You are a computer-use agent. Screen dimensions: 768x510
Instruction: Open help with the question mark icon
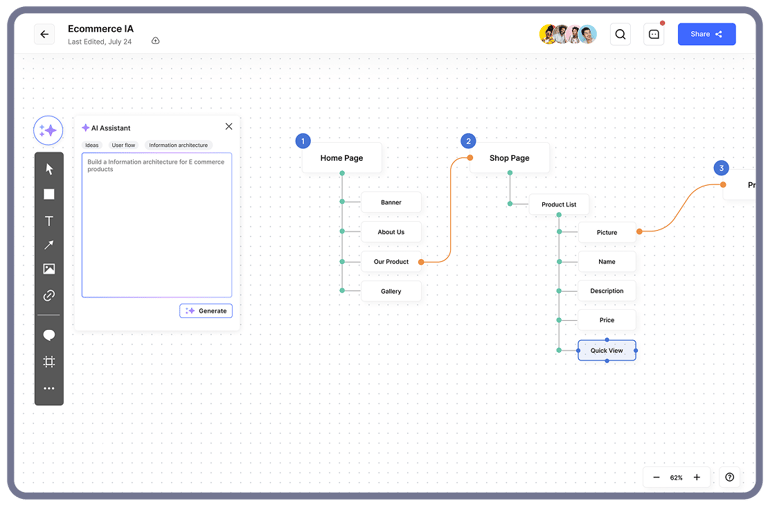coord(729,477)
